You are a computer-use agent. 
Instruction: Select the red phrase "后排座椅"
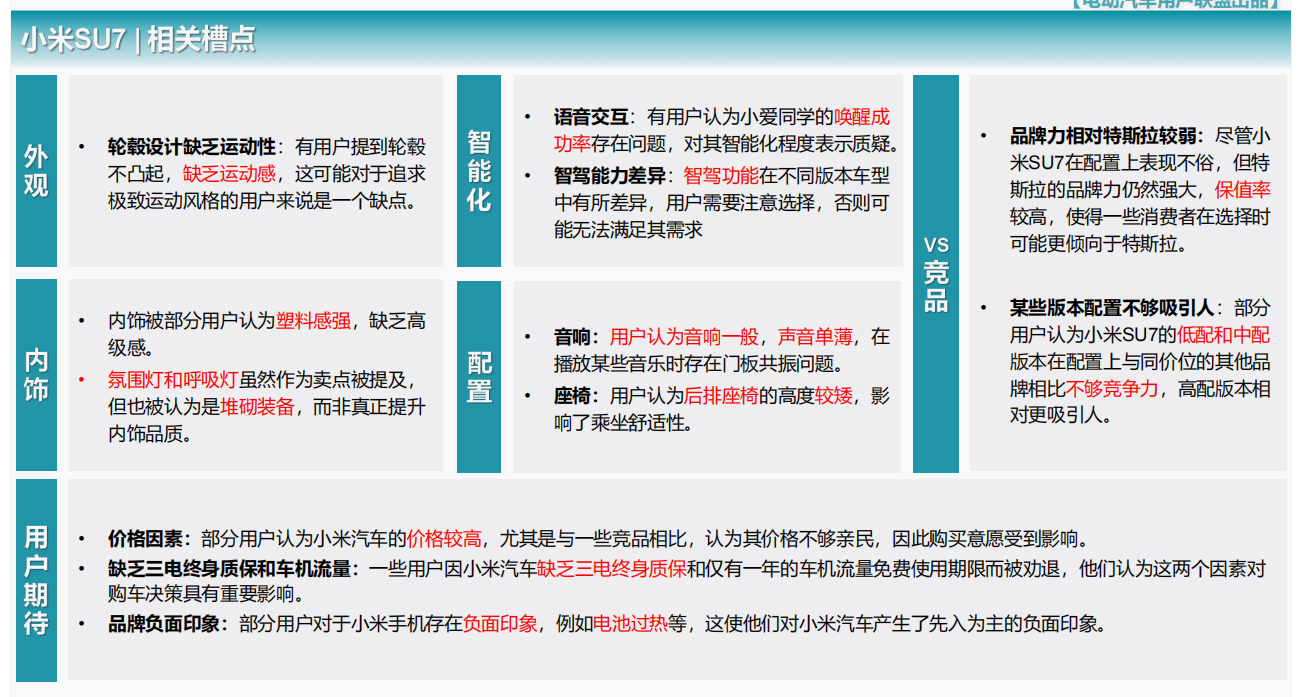coord(721,397)
